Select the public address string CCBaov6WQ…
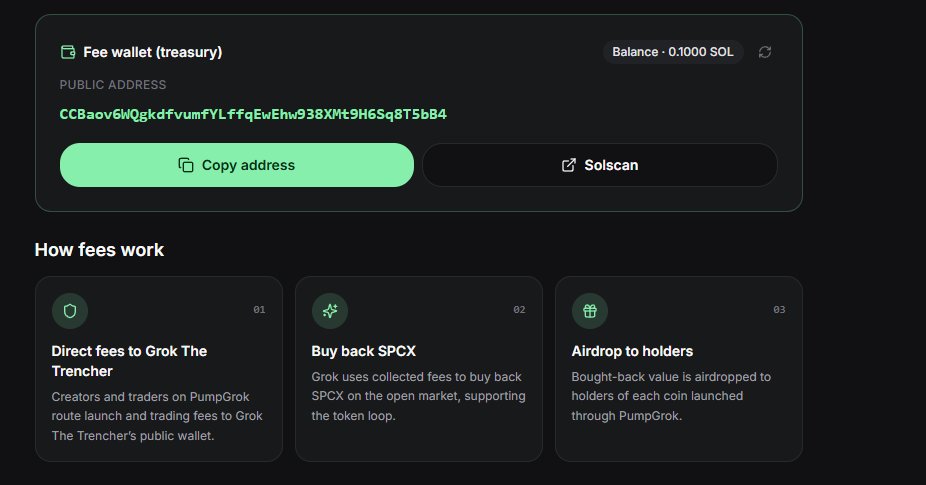Image resolution: width=926 pixels, height=485 pixels. point(253,114)
